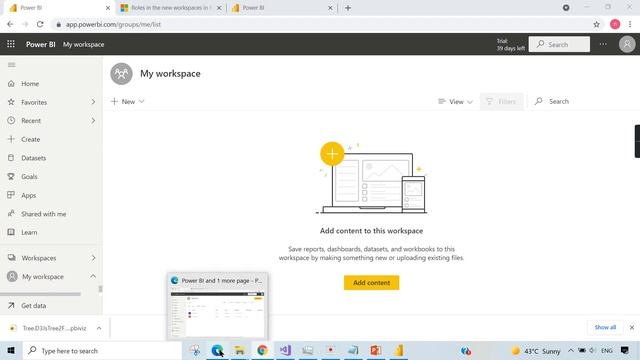The image size is (640, 360).
Task: Open a new browser tab
Action: tap(348, 8)
